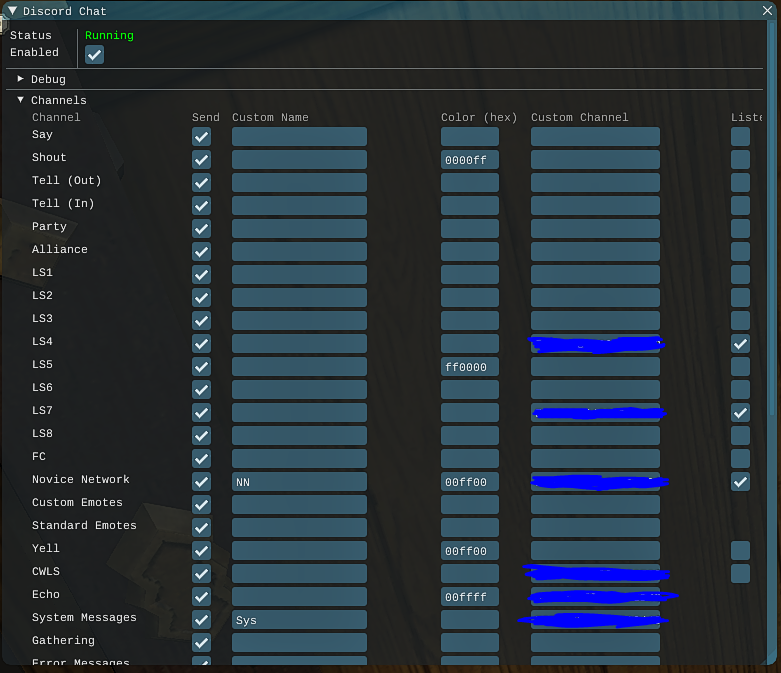Screen dimensions: 781x673
Task: Edit the LS5 color field ff0000
Action: [x=469, y=367]
